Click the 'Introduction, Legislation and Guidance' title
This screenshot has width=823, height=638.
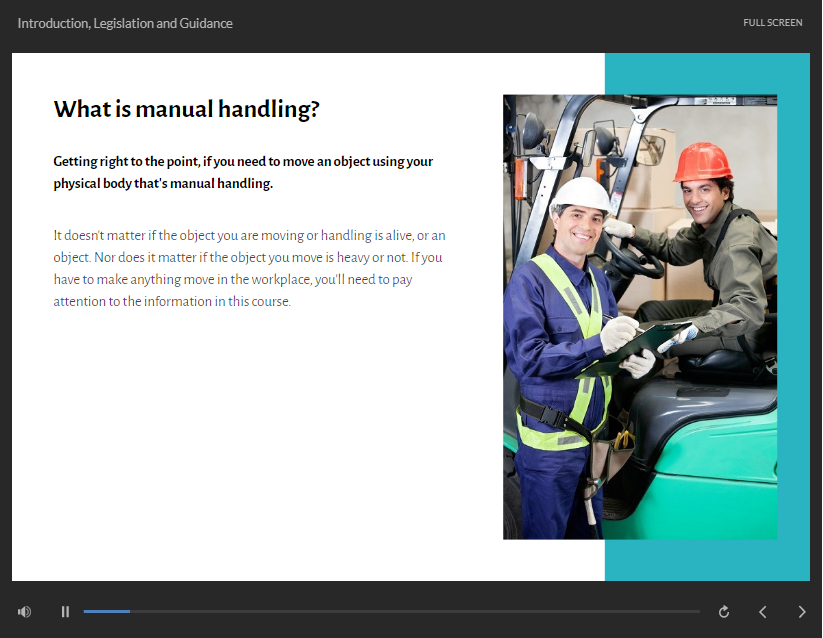[125, 23]
